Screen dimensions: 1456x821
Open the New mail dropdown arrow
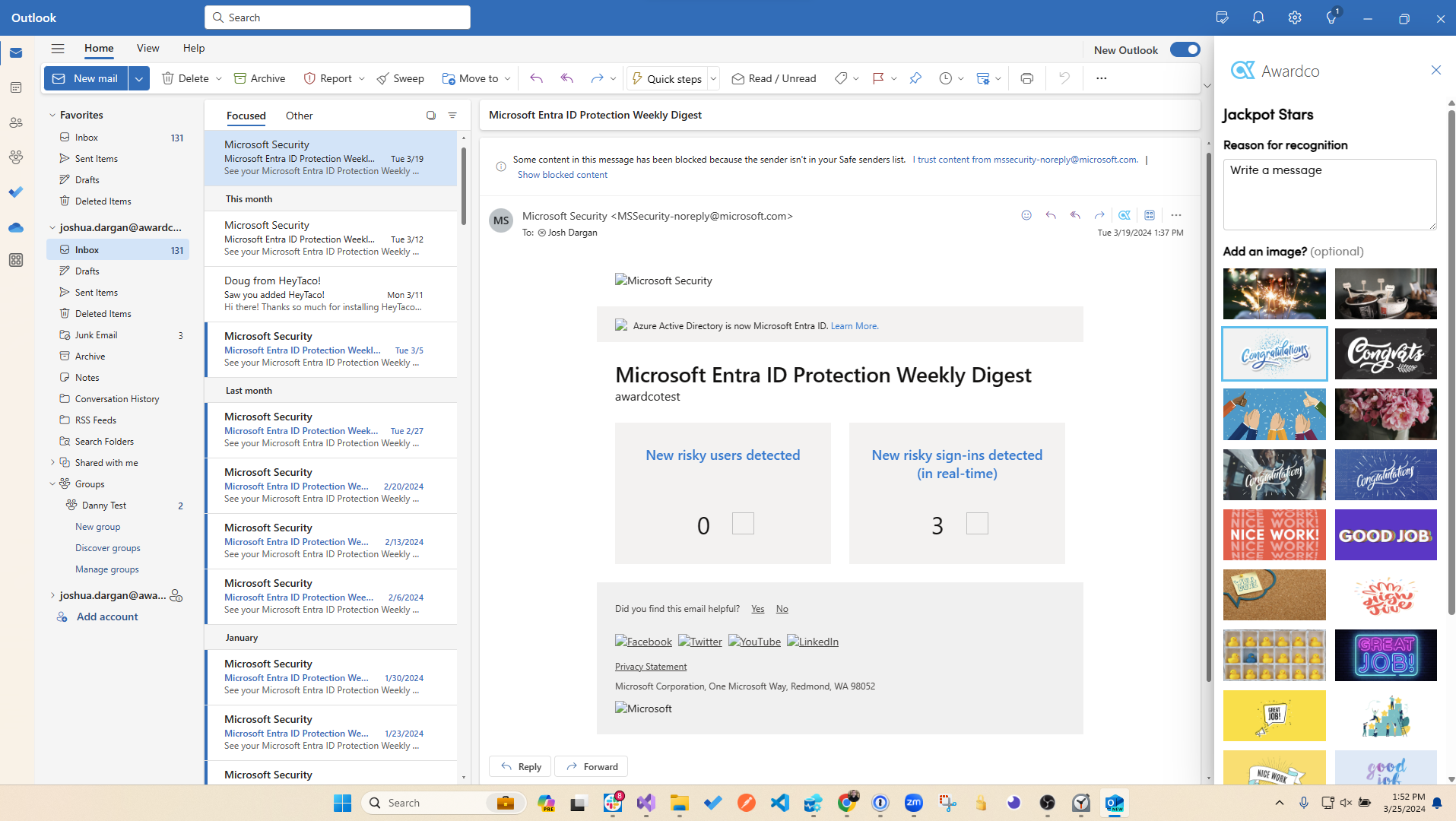(139, 78)
